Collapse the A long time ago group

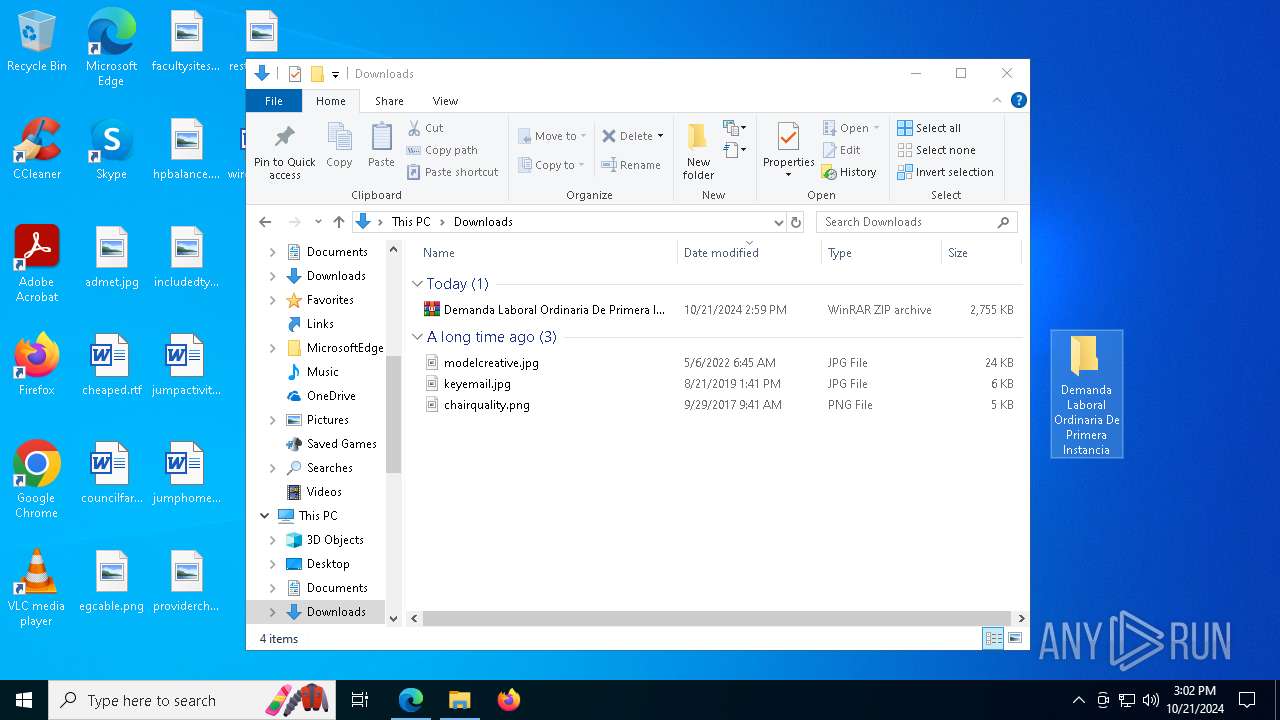pyautogui.click(x=418, y=337)
